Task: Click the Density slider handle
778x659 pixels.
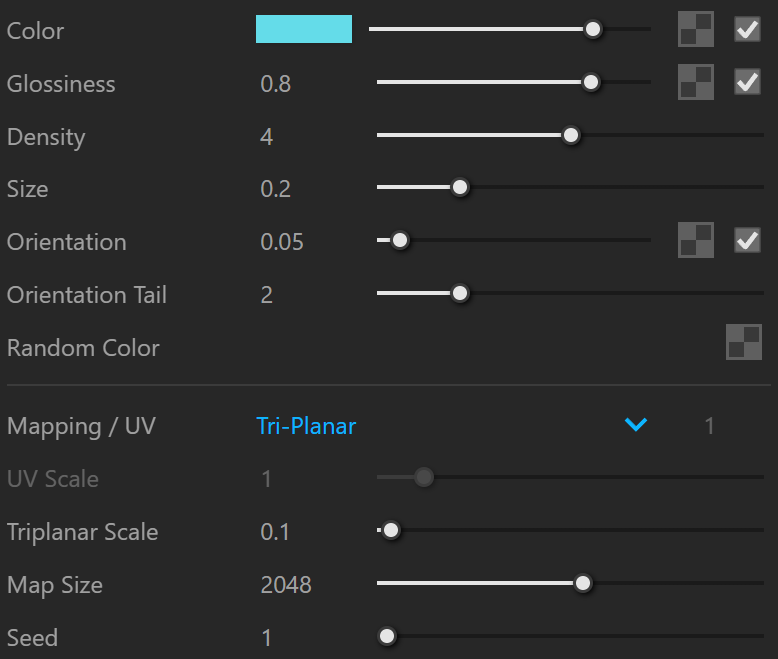Action: [571, 135]
